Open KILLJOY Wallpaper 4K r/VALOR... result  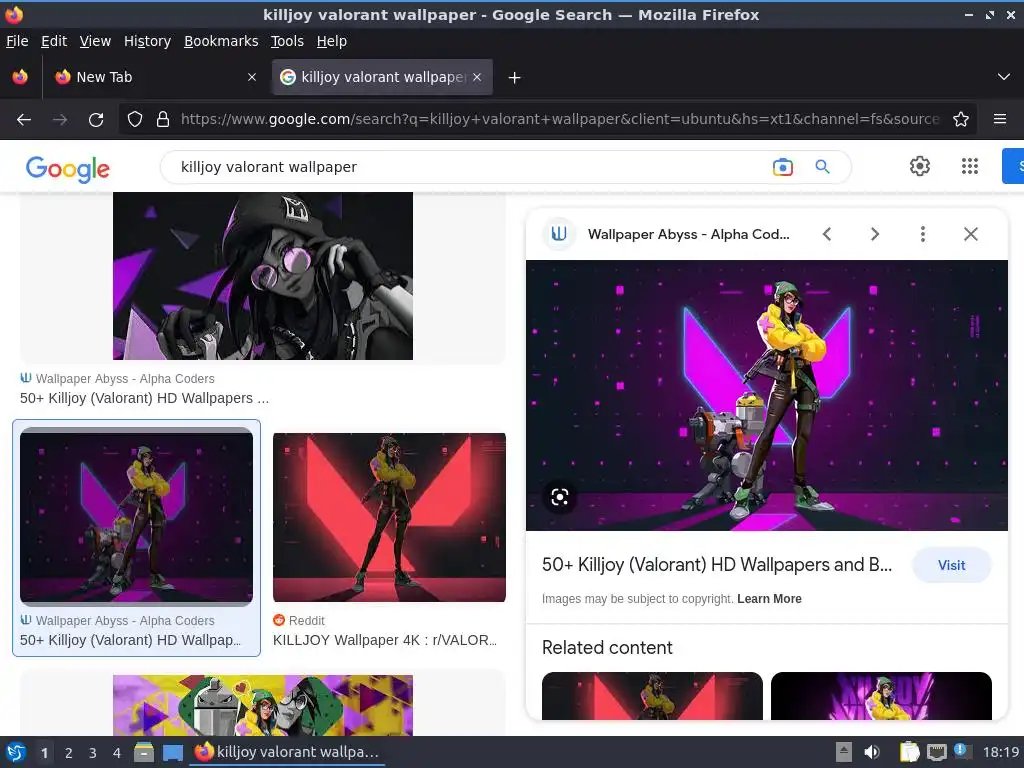[x=385, y=641]
